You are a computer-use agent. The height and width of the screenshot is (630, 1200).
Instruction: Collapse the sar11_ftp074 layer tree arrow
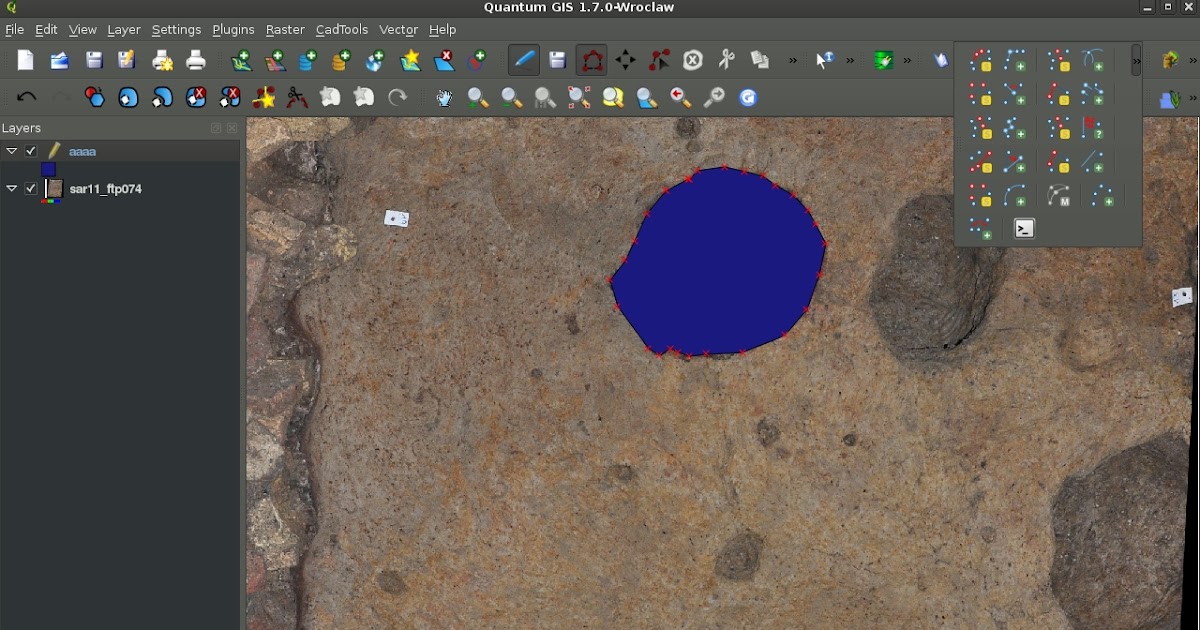[11, 188]
